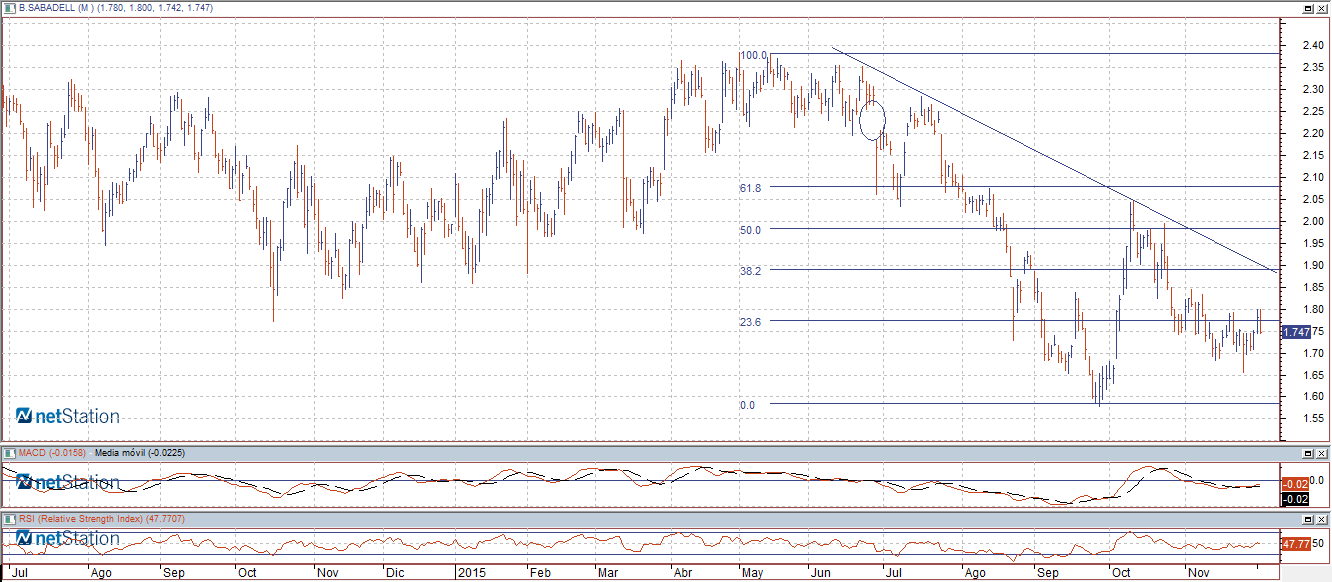This screenshot has width=1332, height=582.
Task: Click the Fibonacci 100.0 level label
Action: click(x=753, y=55)
